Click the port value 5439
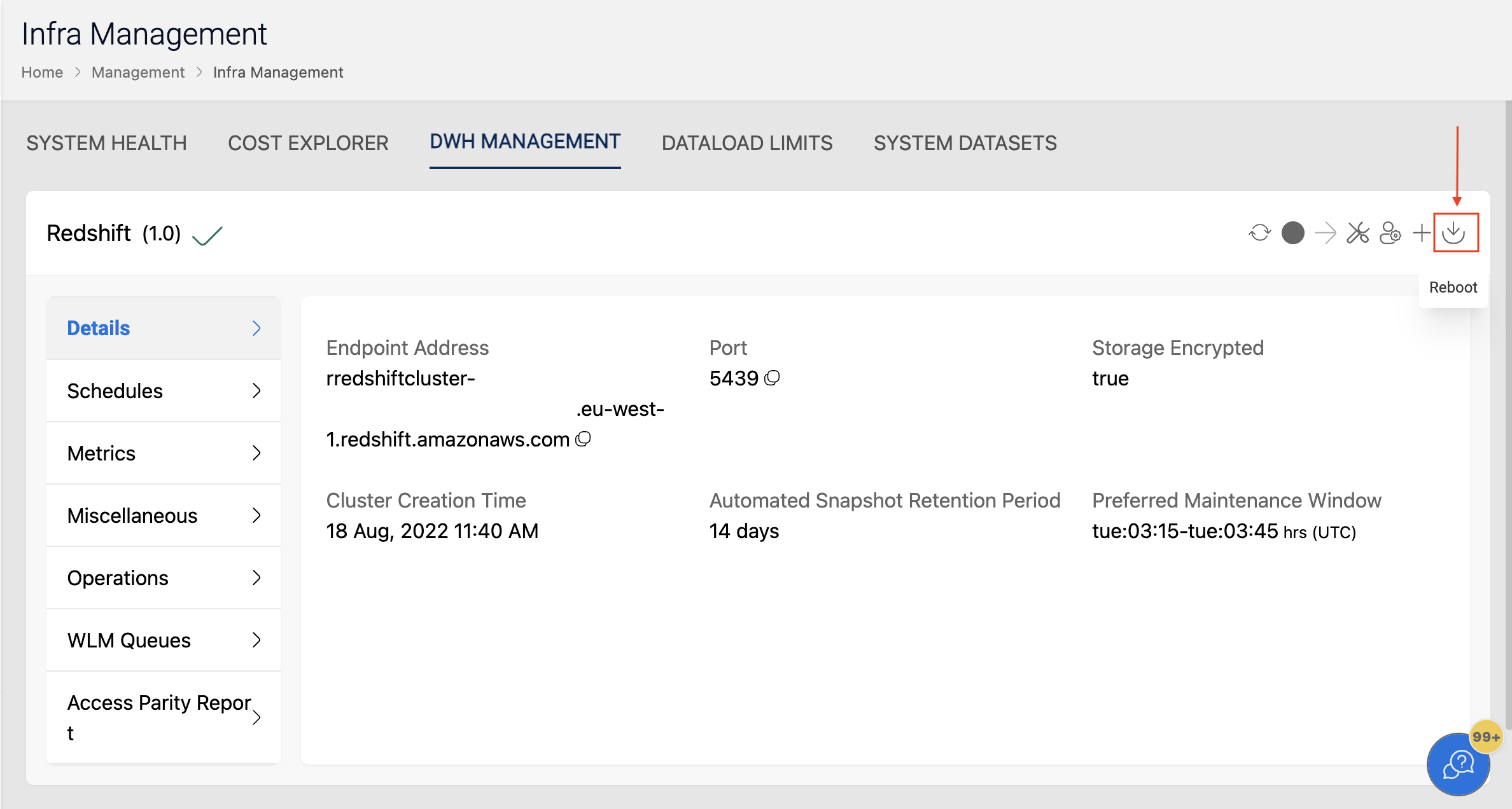The image size is (1512, 809). tap(734, 378)
